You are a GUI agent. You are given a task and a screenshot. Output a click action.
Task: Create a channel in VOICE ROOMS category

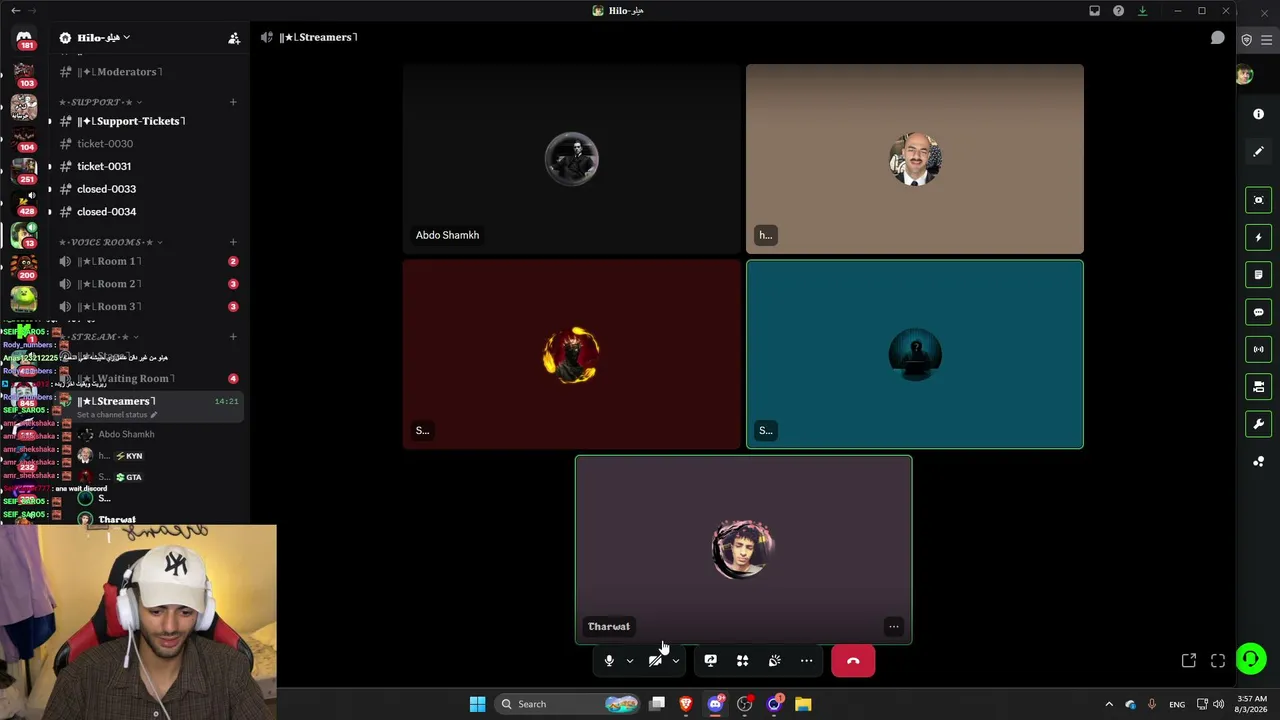(233, 242)
